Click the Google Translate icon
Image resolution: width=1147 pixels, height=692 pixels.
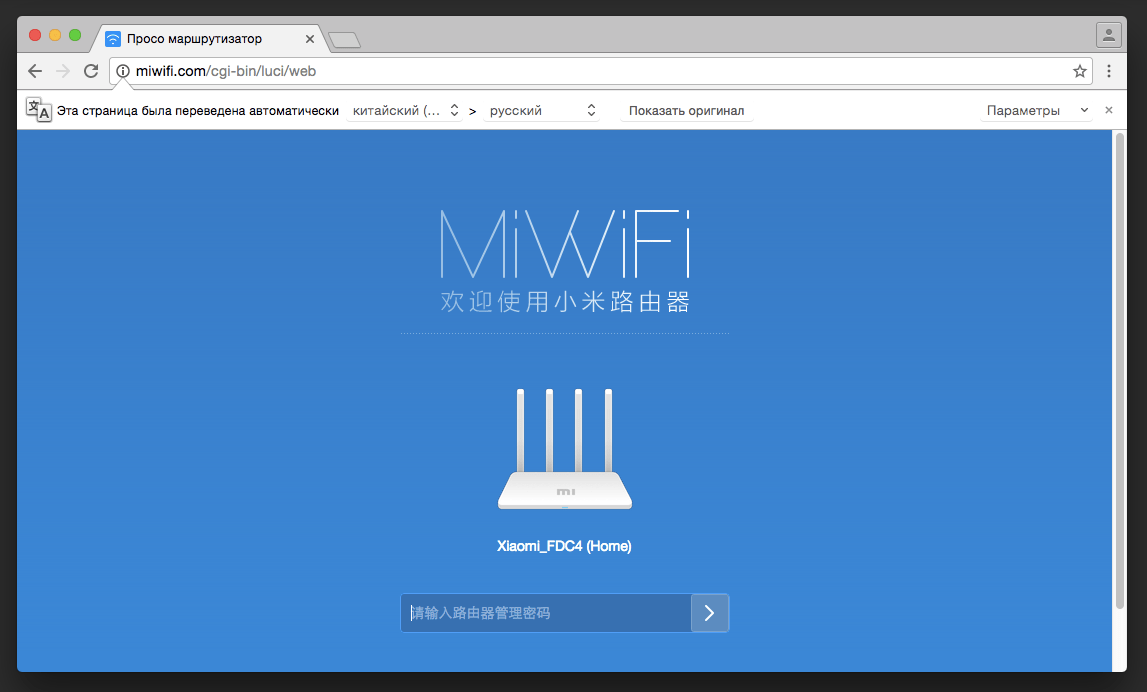coord(38,110)
